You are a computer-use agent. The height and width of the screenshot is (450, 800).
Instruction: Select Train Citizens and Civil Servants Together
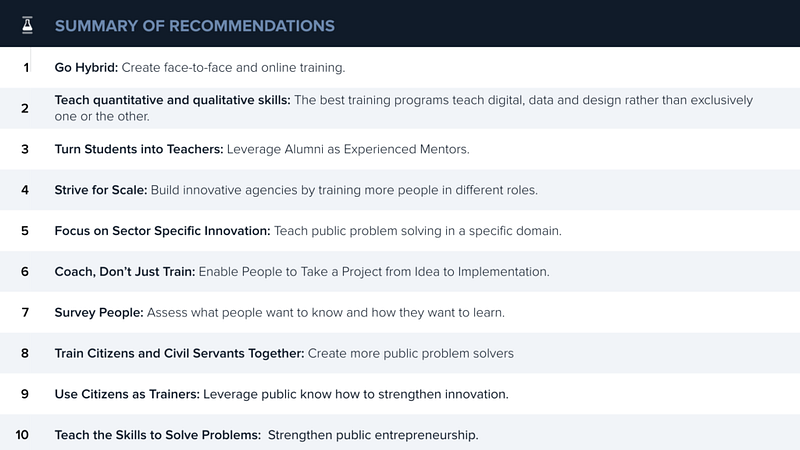[400, 353]
